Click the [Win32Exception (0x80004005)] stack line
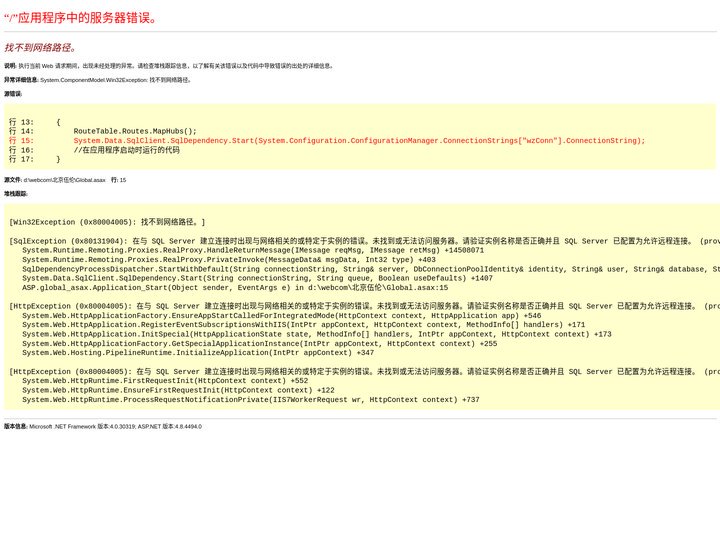 click(107, 222)
